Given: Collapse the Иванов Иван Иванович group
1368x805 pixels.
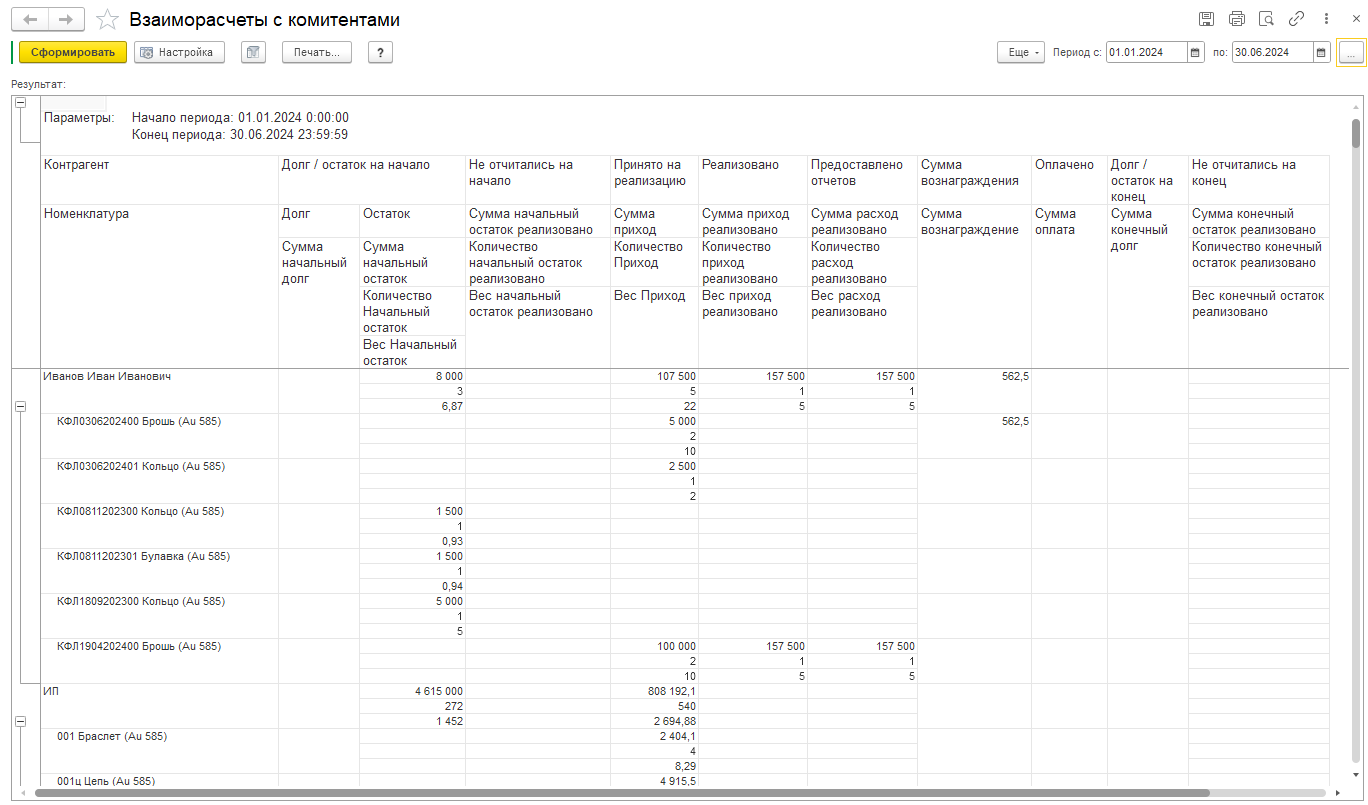Looking at the screenshot, I should click(x=20, y=407).
